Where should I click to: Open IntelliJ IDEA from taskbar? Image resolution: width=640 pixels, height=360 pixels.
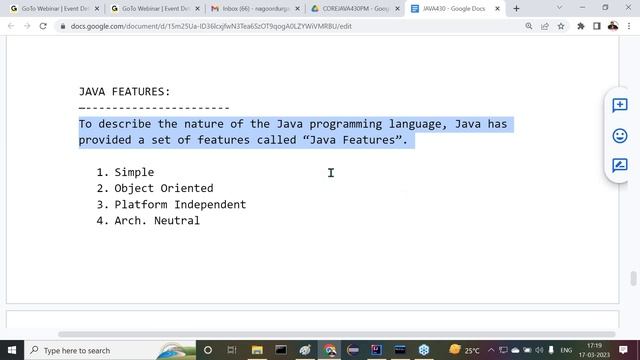pyautogui.click(x=377, y=350)
